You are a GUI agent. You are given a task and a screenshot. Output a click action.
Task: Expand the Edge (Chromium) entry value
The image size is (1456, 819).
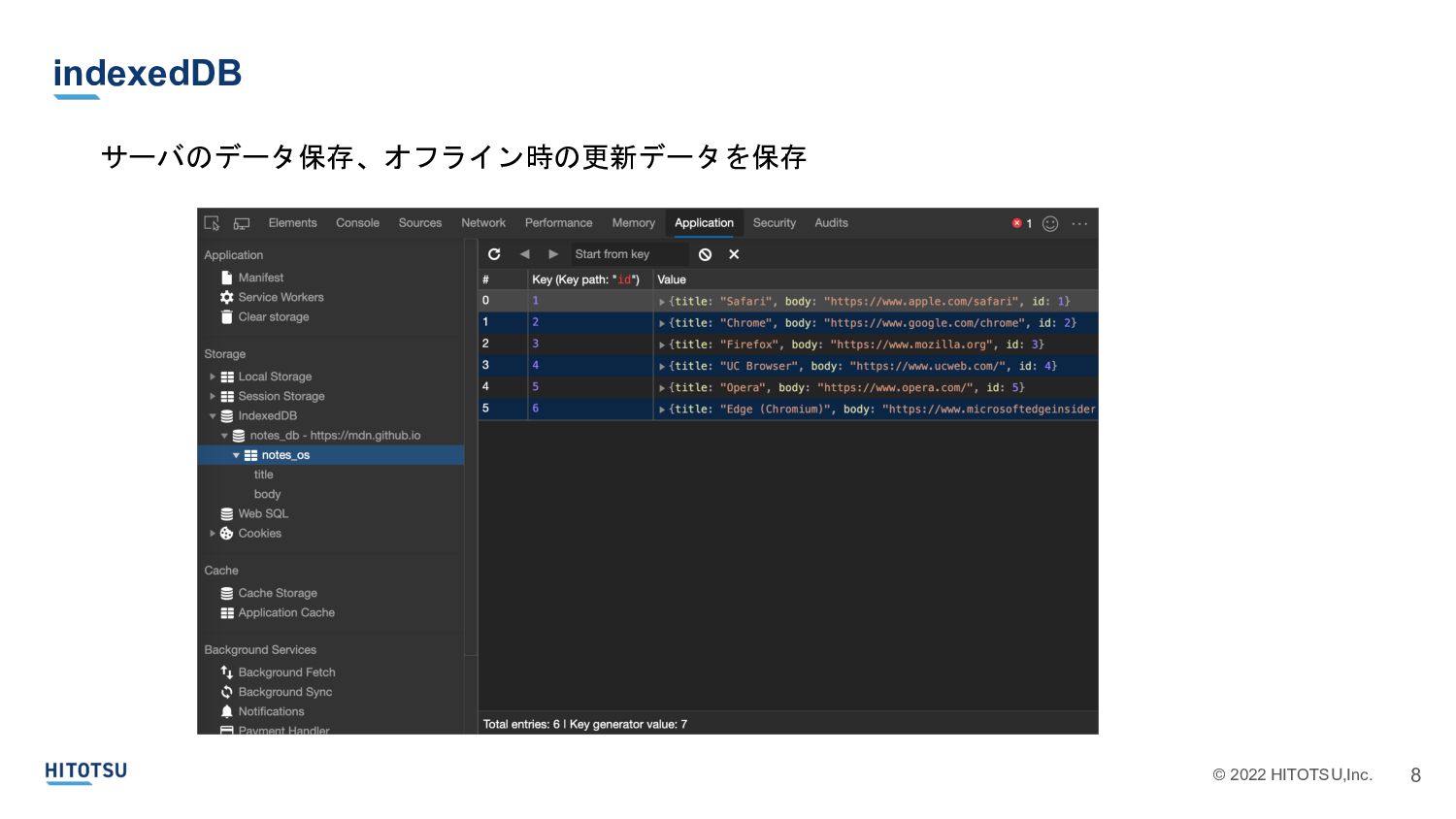pyautogui.click(x=662, y=409)
